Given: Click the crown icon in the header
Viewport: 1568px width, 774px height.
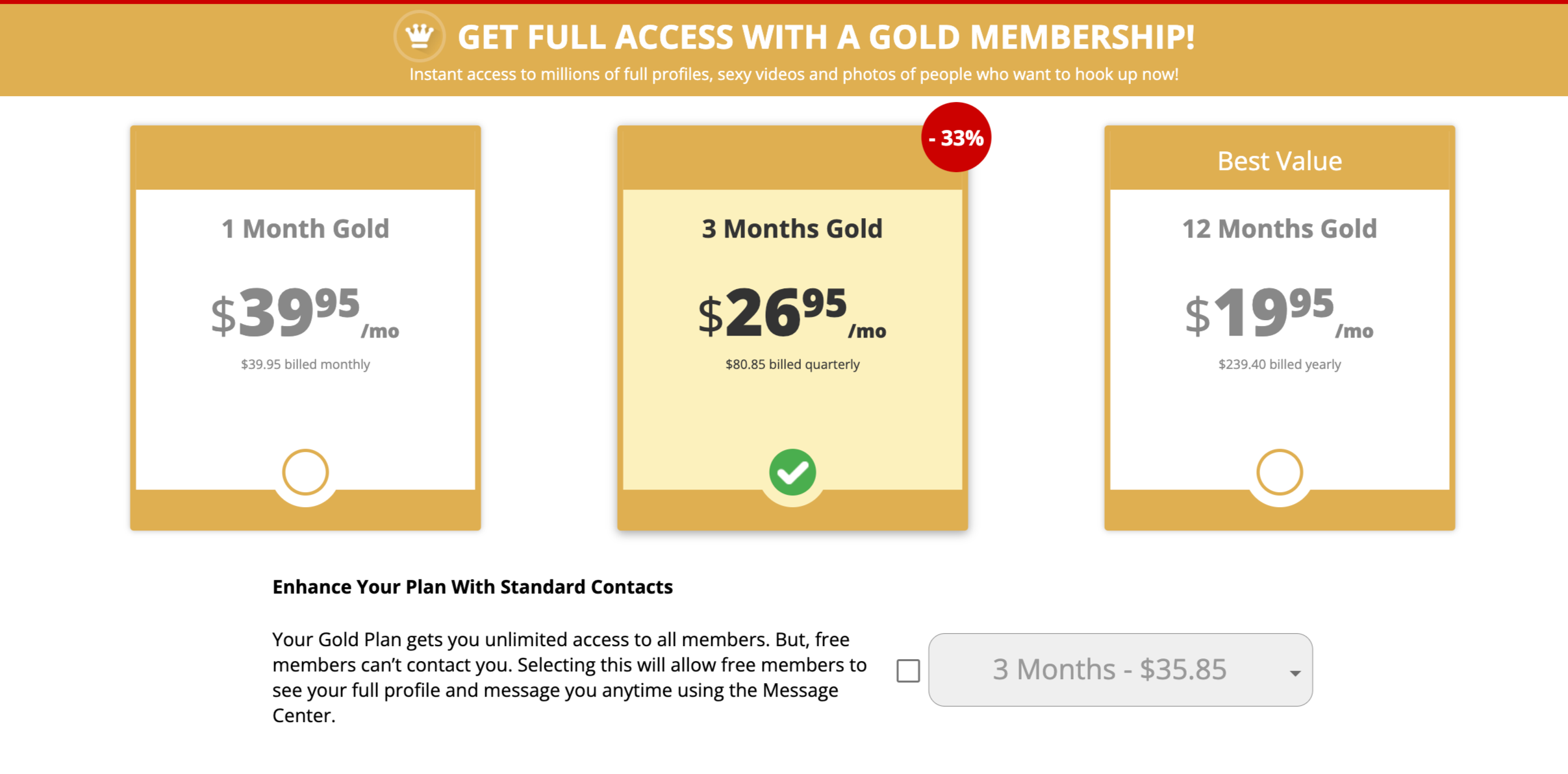Looking at the screenshot, I should pos(419,36).
